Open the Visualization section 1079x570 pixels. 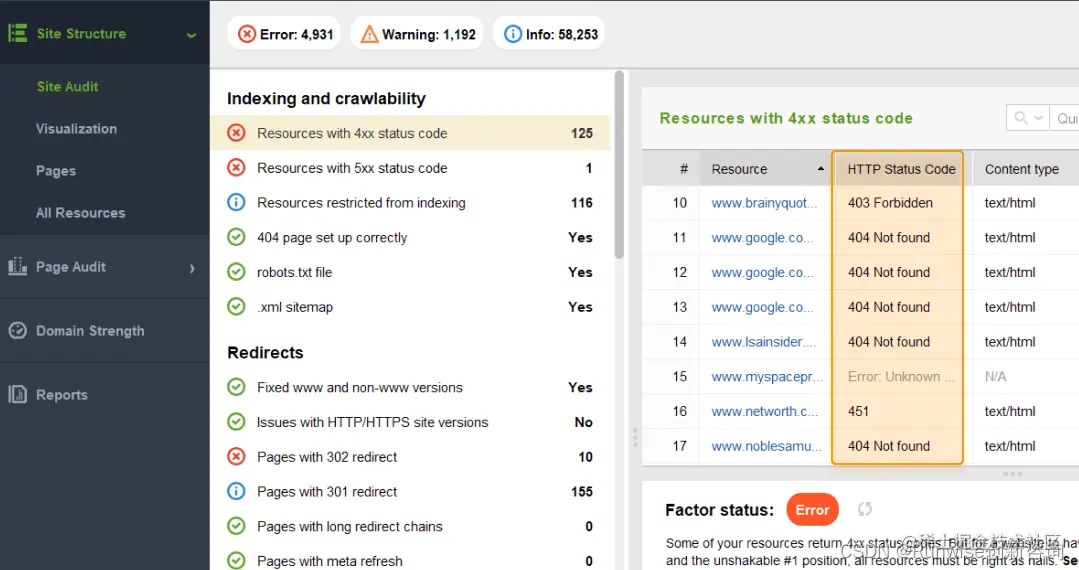[76, 129]
